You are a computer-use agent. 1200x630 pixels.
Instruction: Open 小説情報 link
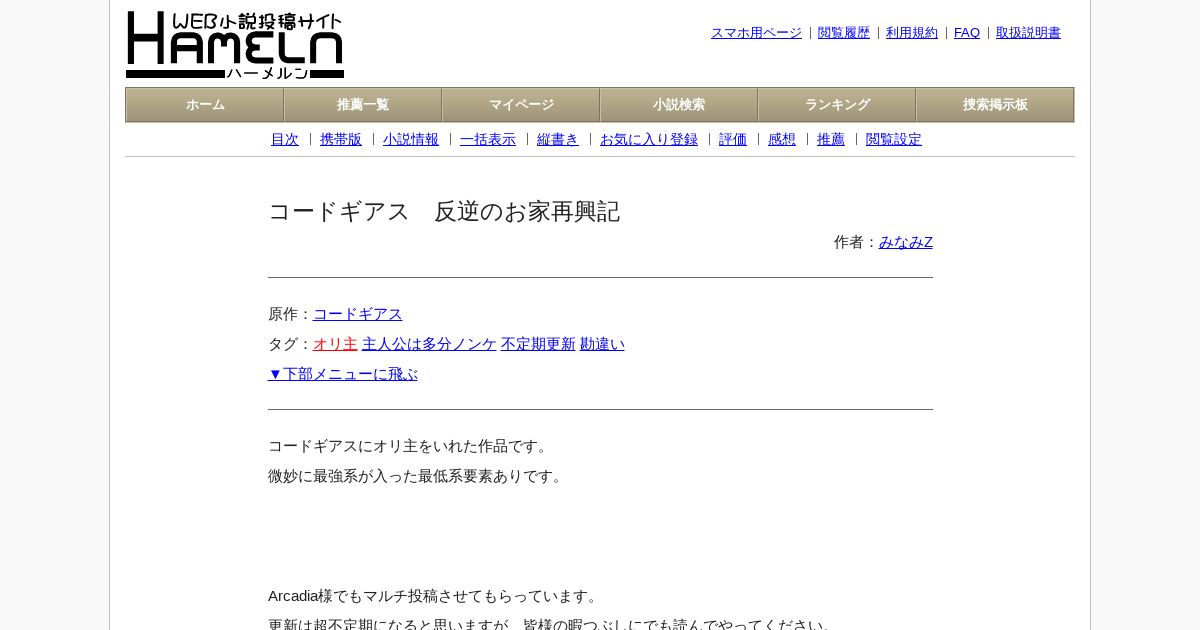[411, 140]
